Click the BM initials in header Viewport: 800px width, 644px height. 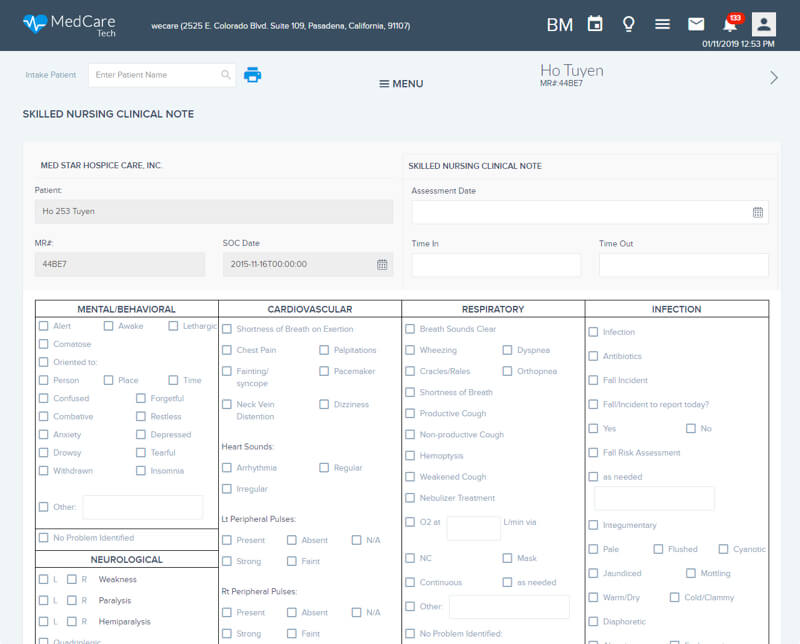[560, 24]
